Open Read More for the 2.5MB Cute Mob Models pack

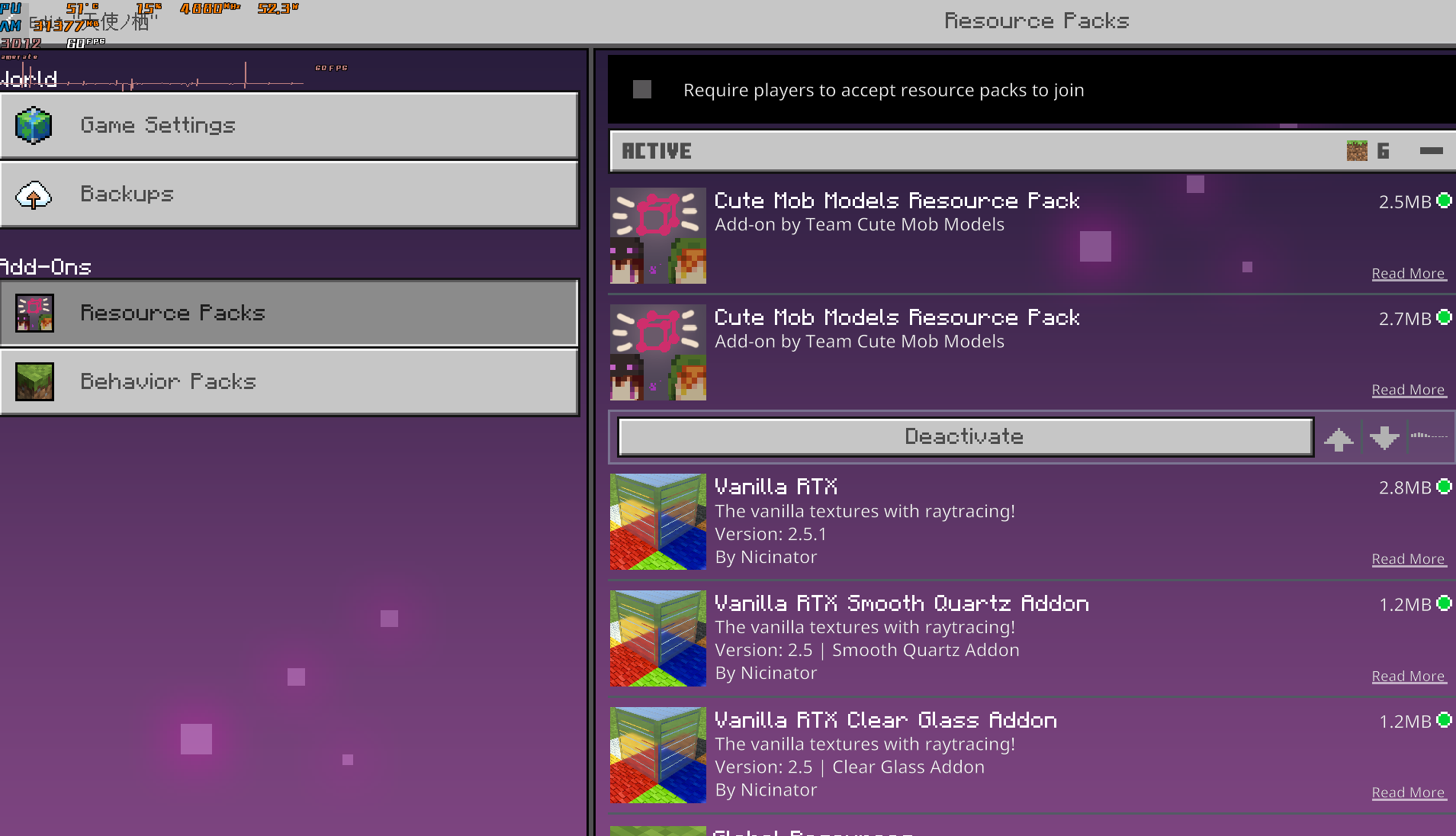(1408, 274)
